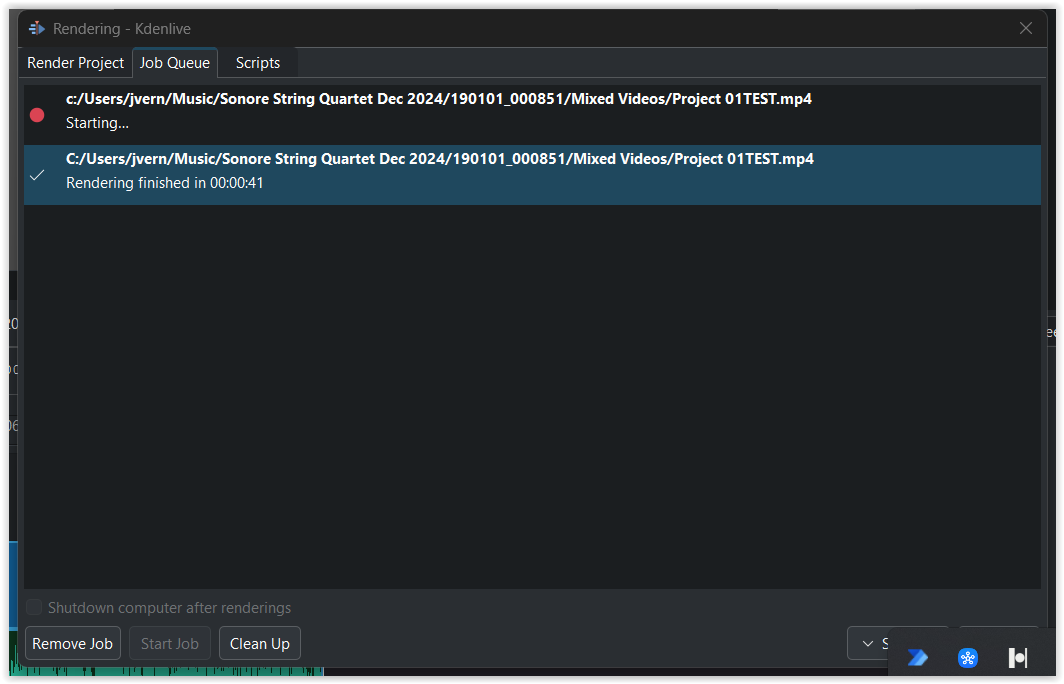Click the Clean Up button
This screenshot has width=1064, height=684.
[260, 643]
